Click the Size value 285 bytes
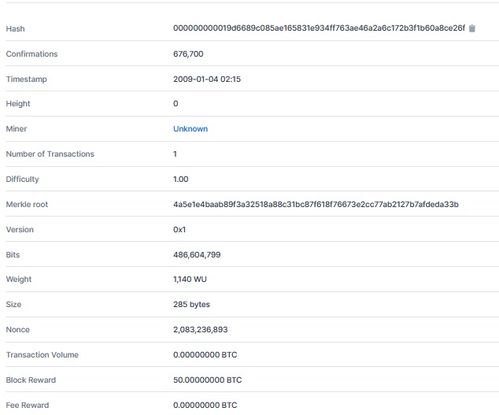Viewport: 499px width, 415px height. (x=191, y=305)
